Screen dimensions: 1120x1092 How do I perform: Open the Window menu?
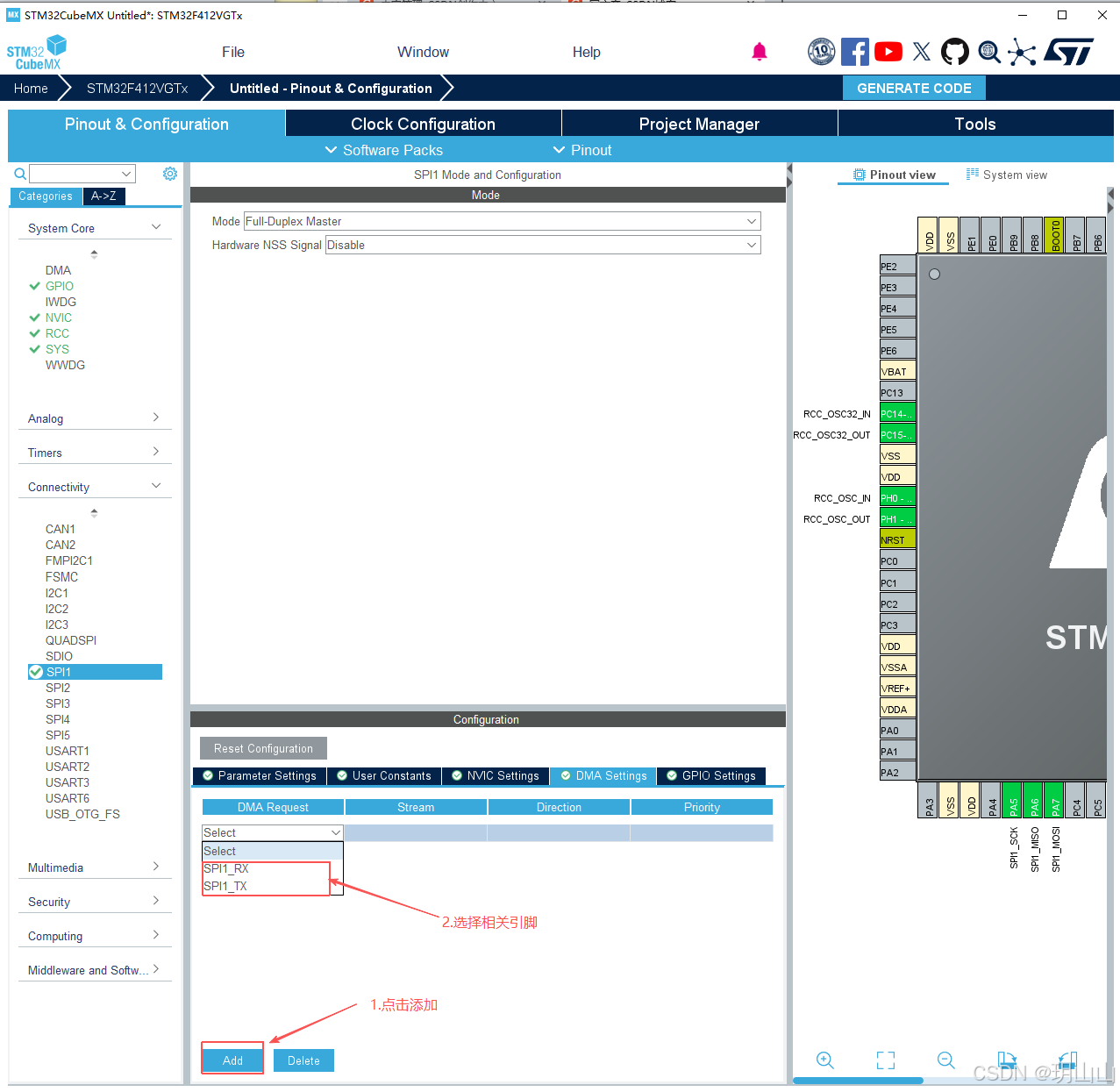423,52
